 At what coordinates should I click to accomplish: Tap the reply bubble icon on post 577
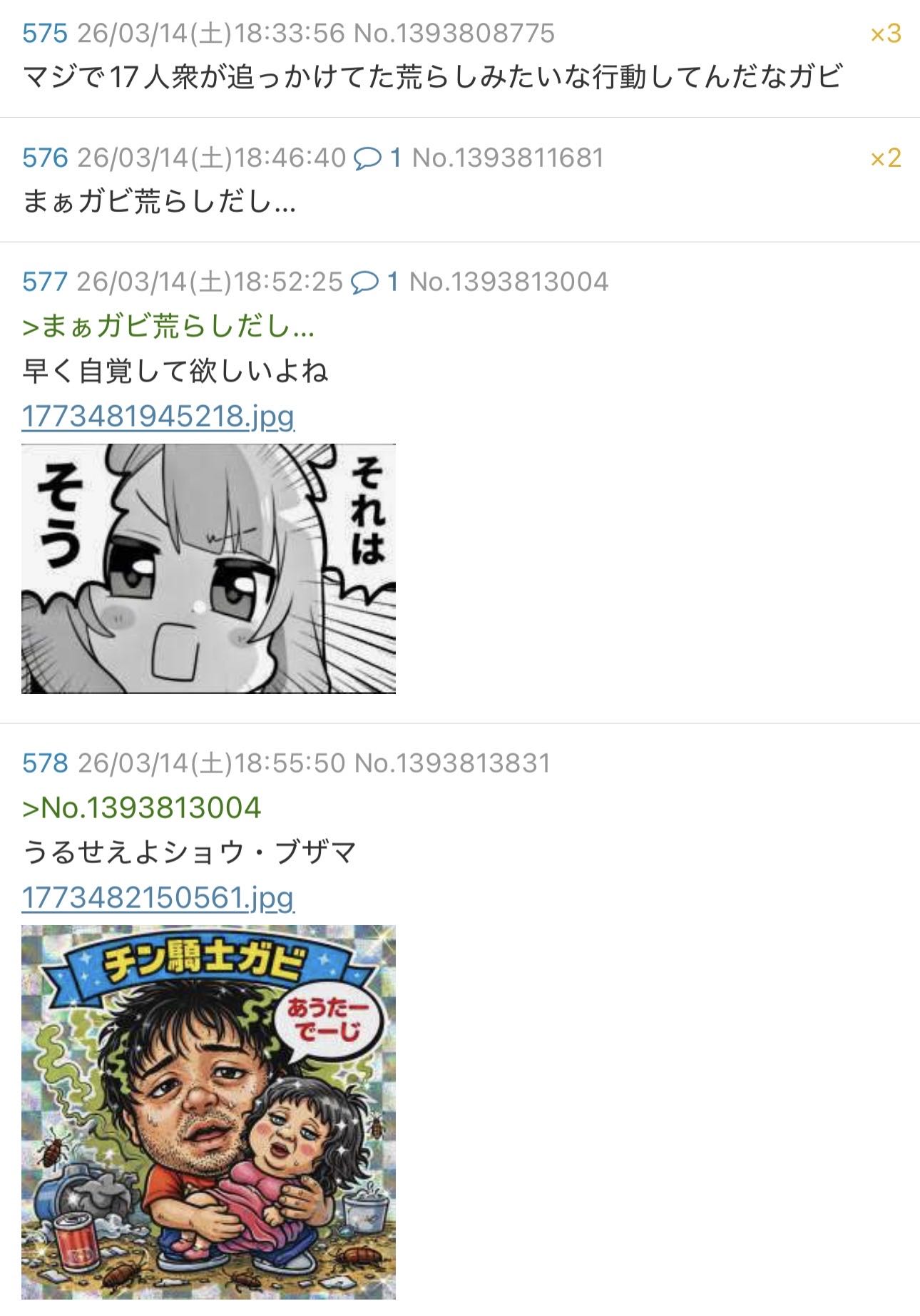tap(364, 282)
